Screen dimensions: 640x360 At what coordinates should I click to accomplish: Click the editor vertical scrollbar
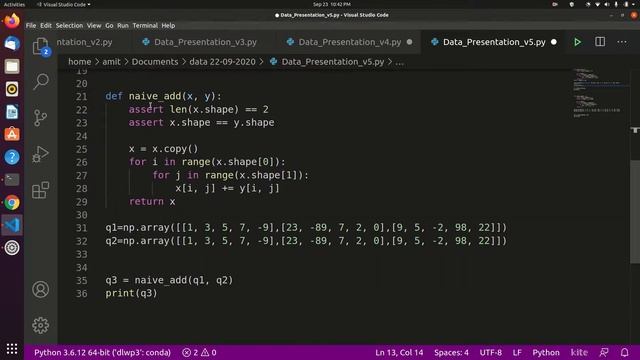click(x=635, y=212)
